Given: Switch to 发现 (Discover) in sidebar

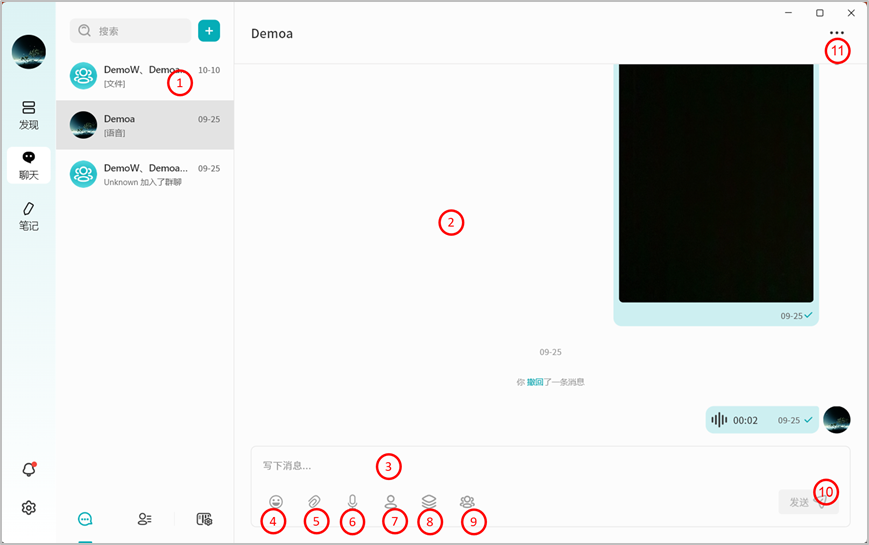Looking at the screenshot, I should pyautogui.click(x=29, y=114).
